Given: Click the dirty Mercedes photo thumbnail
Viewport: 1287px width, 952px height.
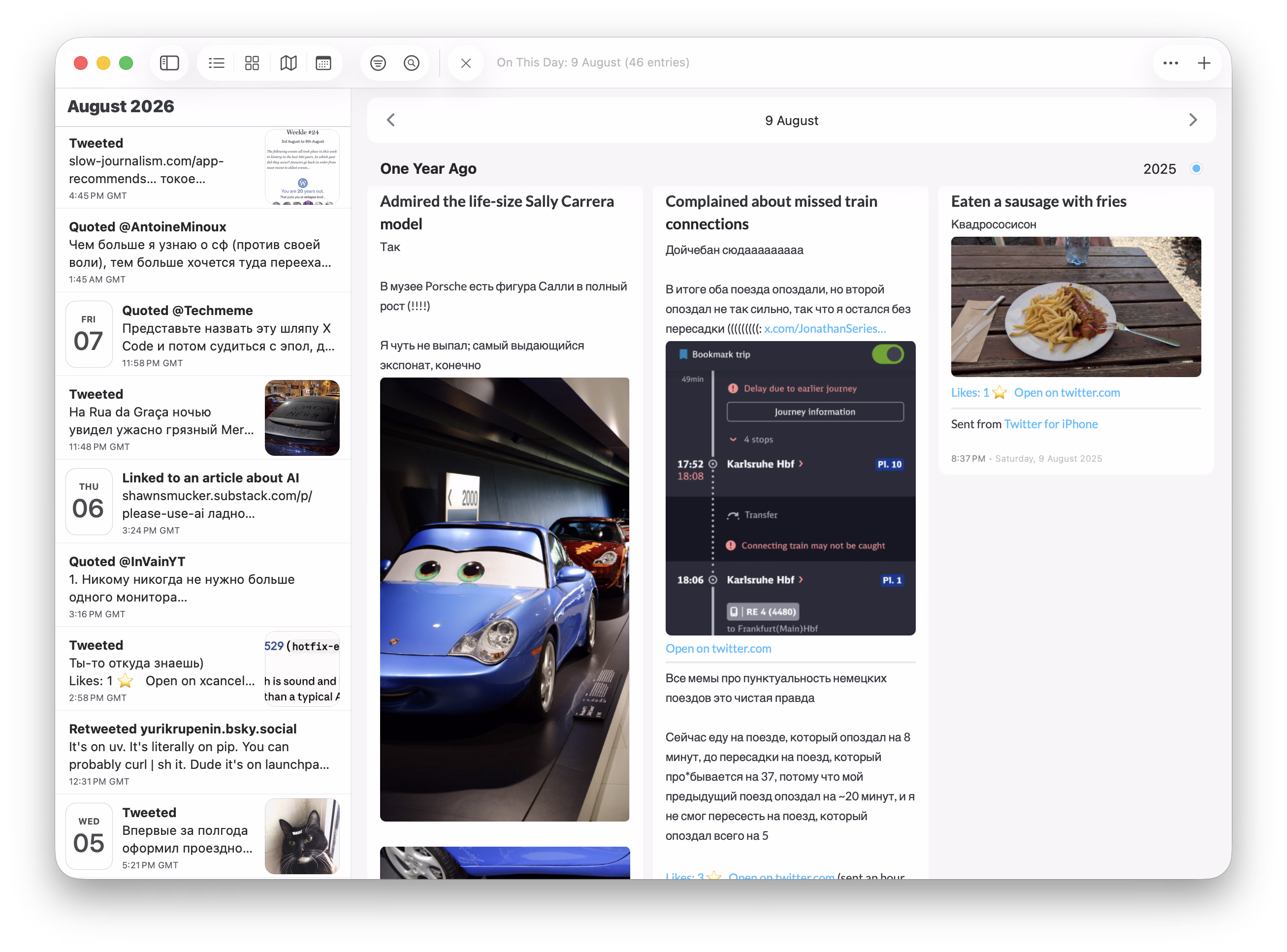Looking at the screenshot, I should [x=302, y=418].
